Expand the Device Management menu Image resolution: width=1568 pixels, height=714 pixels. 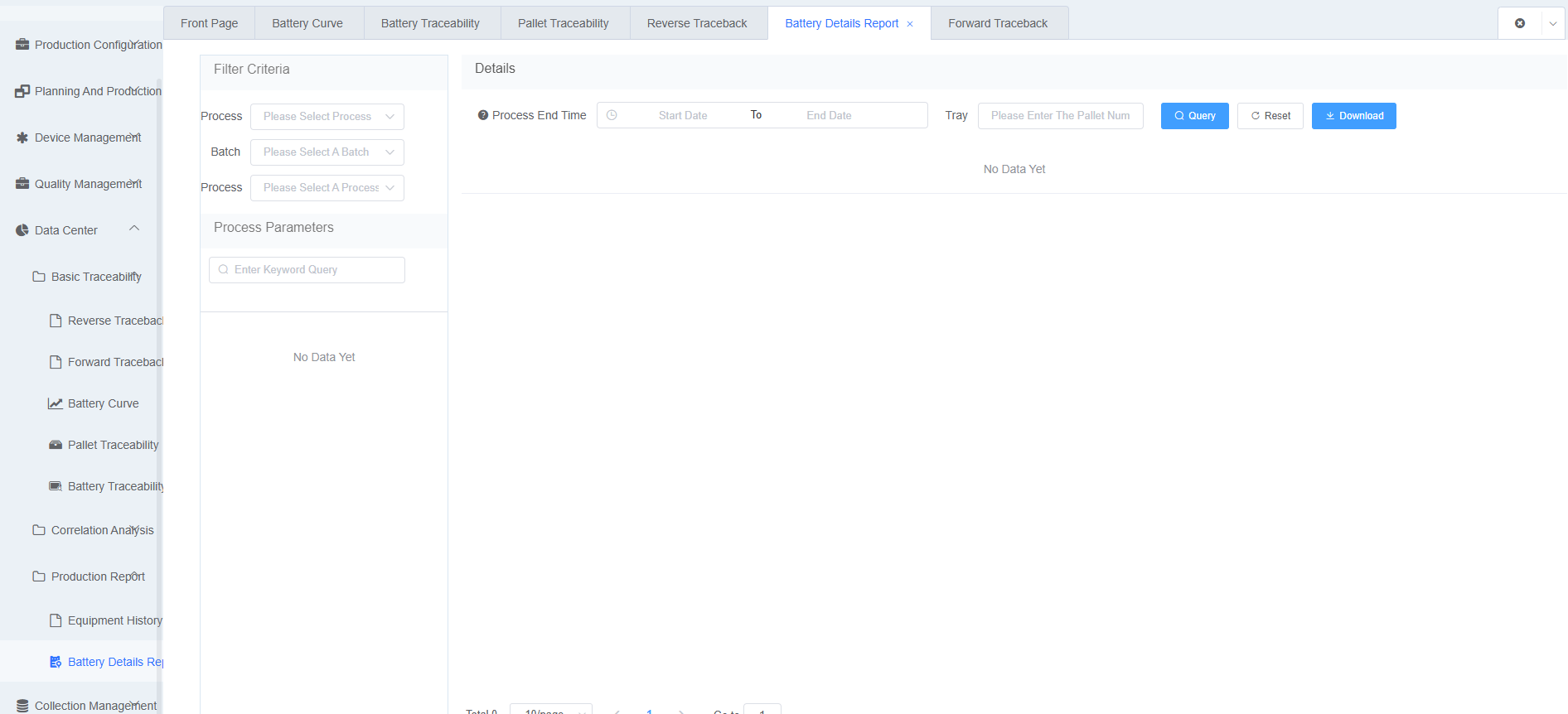tap(134, 136)
